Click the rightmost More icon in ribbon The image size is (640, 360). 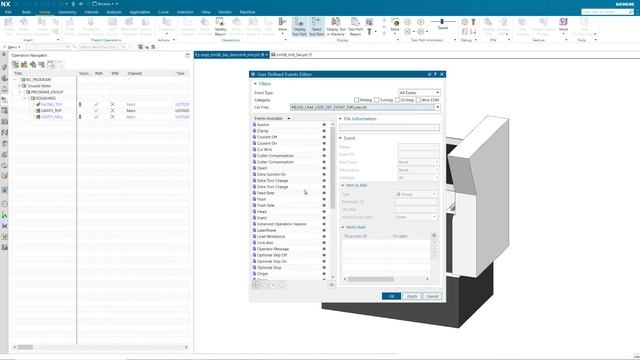(x=563, y=25)
